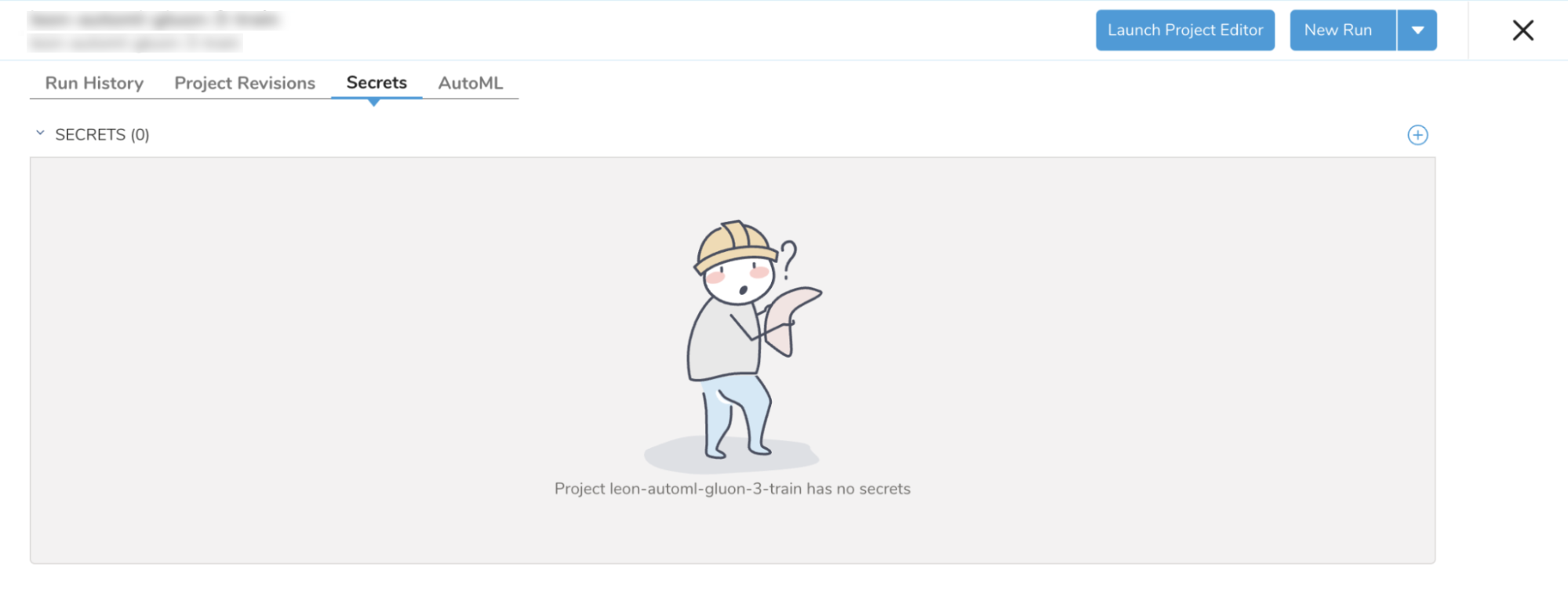Open the New Run dropdown arrow
Screen dimensions: 1568x605
pyautogui.click(x=1417, y=31)
